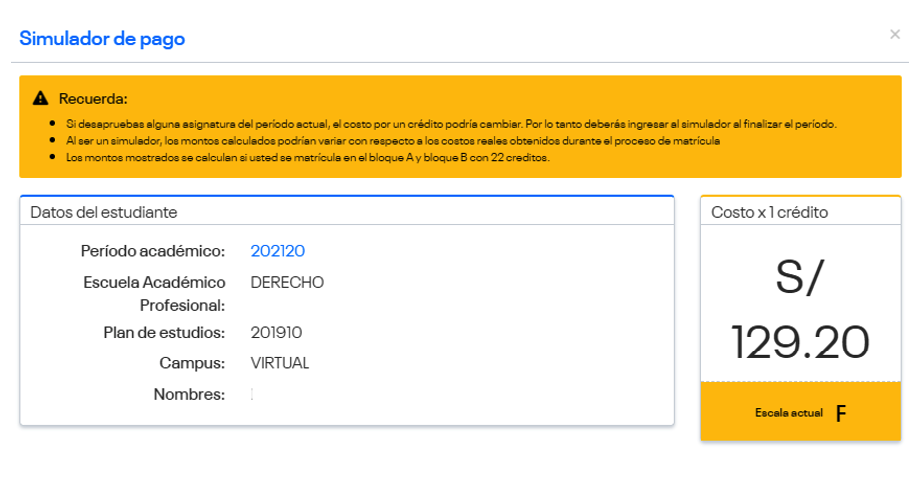
Task: Click the Campus label
Action: (x=192, y=363)
